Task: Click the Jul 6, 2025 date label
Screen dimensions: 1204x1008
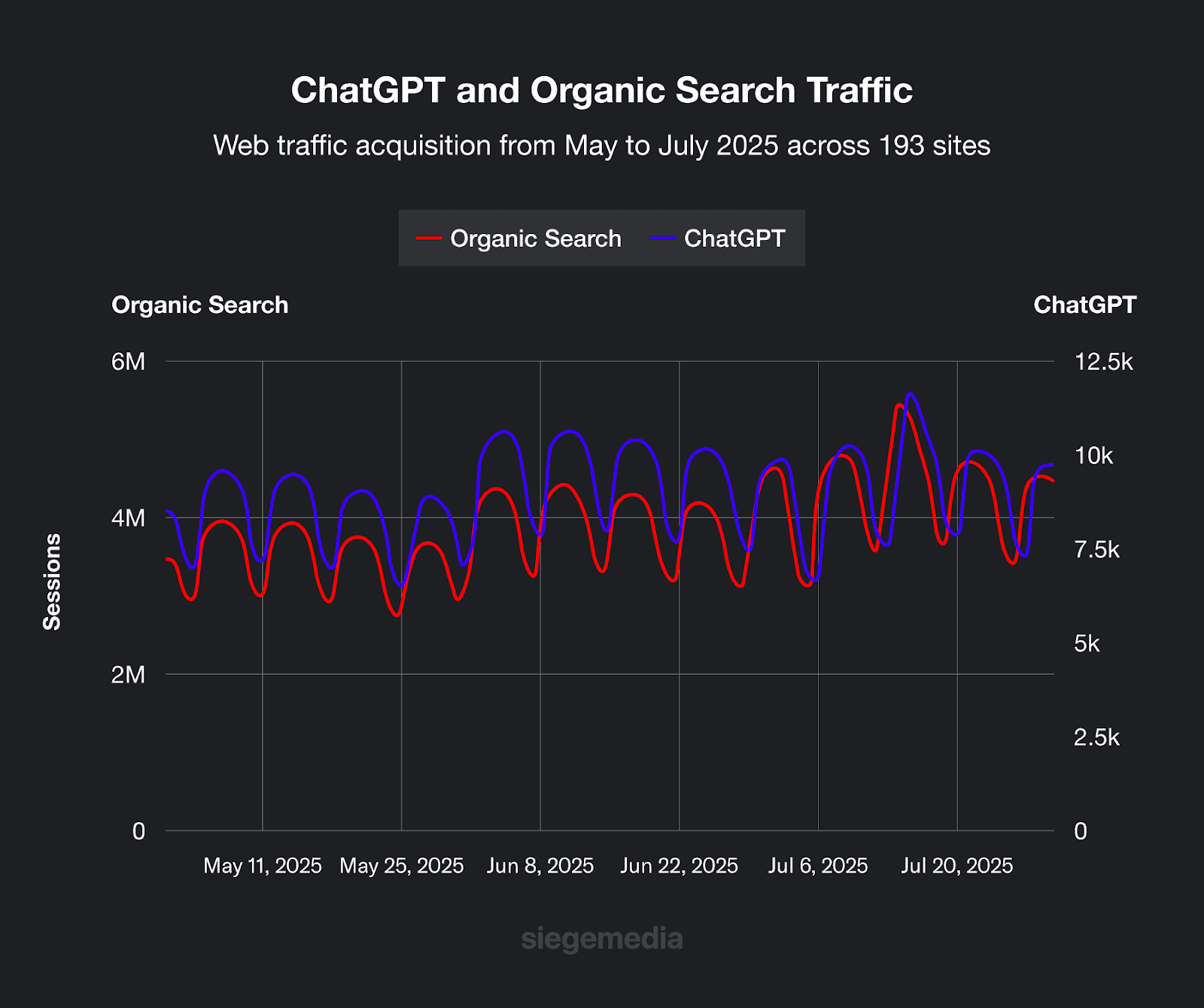Action: [817, 866]
